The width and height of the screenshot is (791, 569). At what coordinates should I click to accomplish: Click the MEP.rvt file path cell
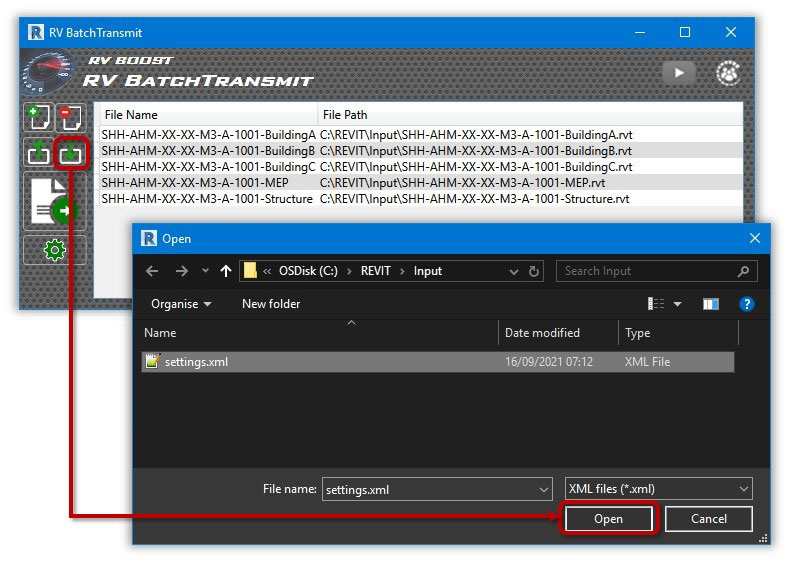coord(462,183)
